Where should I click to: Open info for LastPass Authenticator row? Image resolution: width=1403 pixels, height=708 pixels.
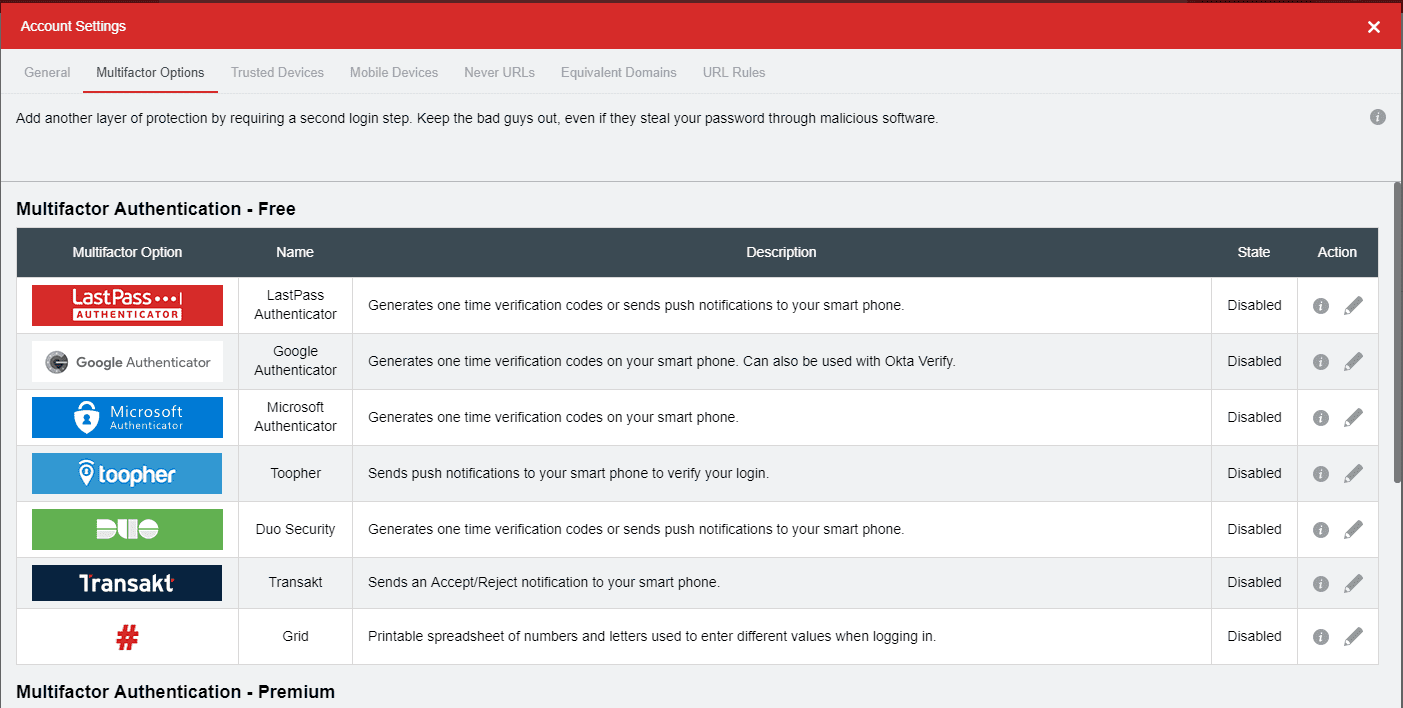pyautogui.click(x=1321, y=306)
